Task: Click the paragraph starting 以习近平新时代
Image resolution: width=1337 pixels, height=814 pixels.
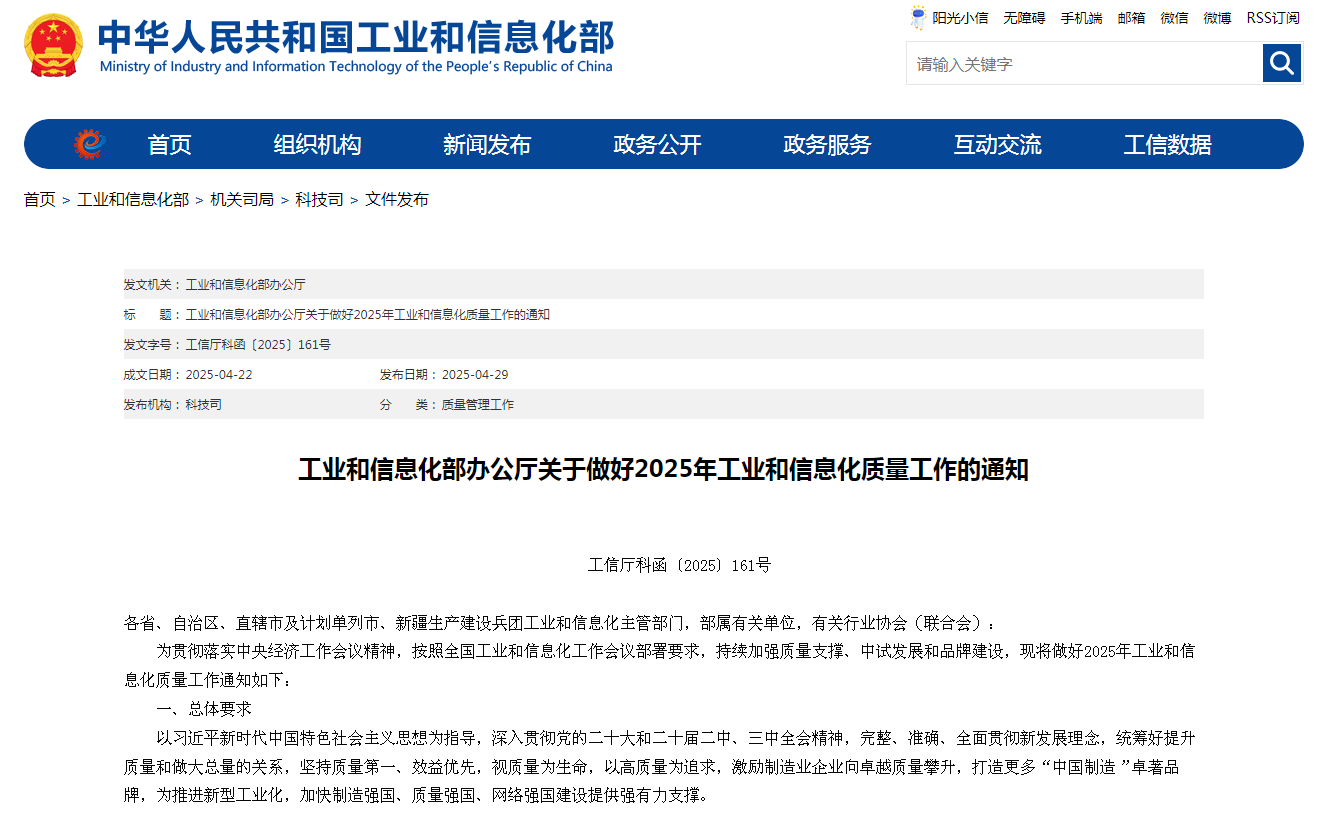Action: tap(660, 767)
